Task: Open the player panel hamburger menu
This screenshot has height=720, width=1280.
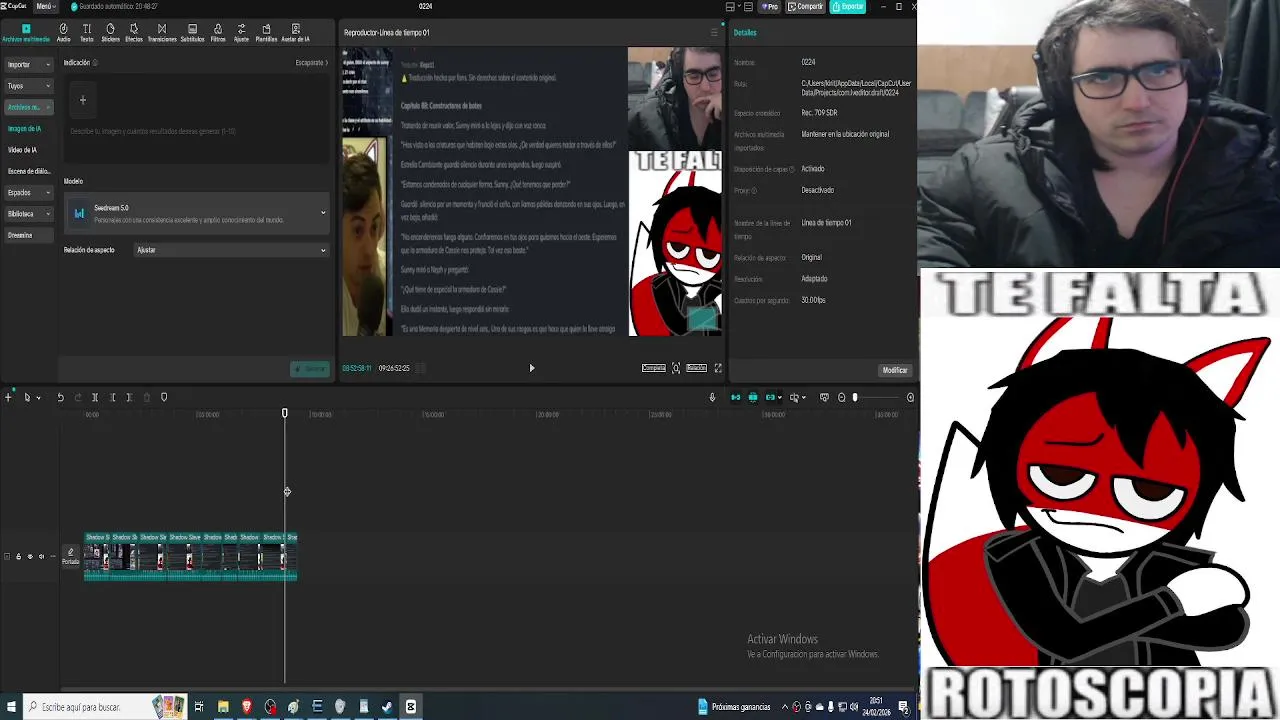Action: [x=714, y=33]
